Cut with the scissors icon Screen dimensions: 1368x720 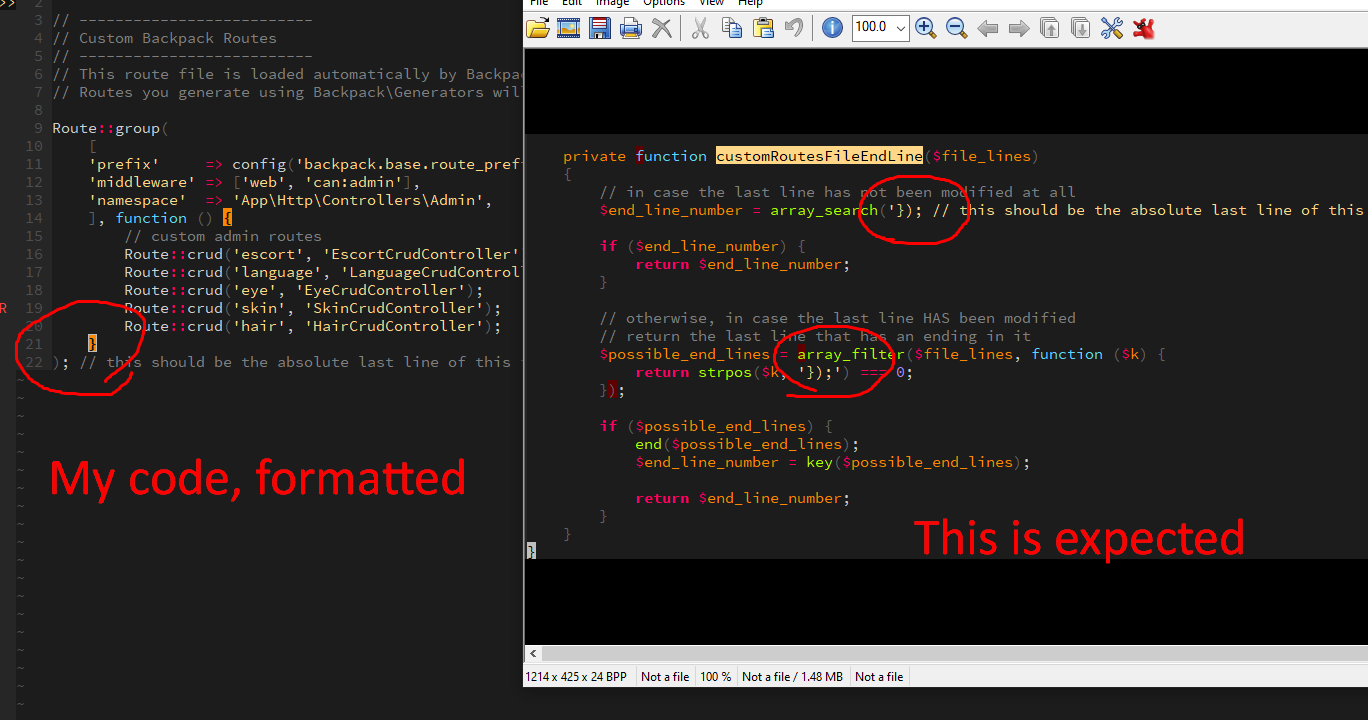click(x=699, y=27)
